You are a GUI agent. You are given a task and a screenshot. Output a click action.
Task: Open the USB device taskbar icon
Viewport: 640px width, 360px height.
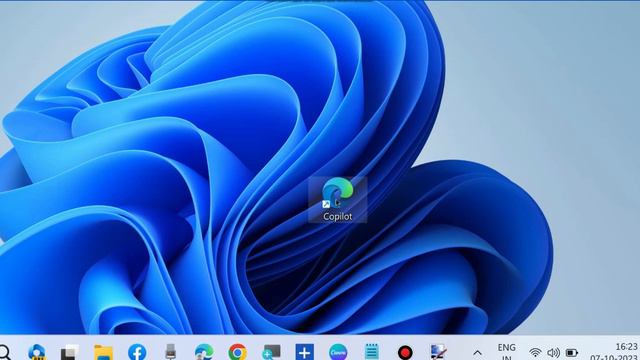click(171, 352)
